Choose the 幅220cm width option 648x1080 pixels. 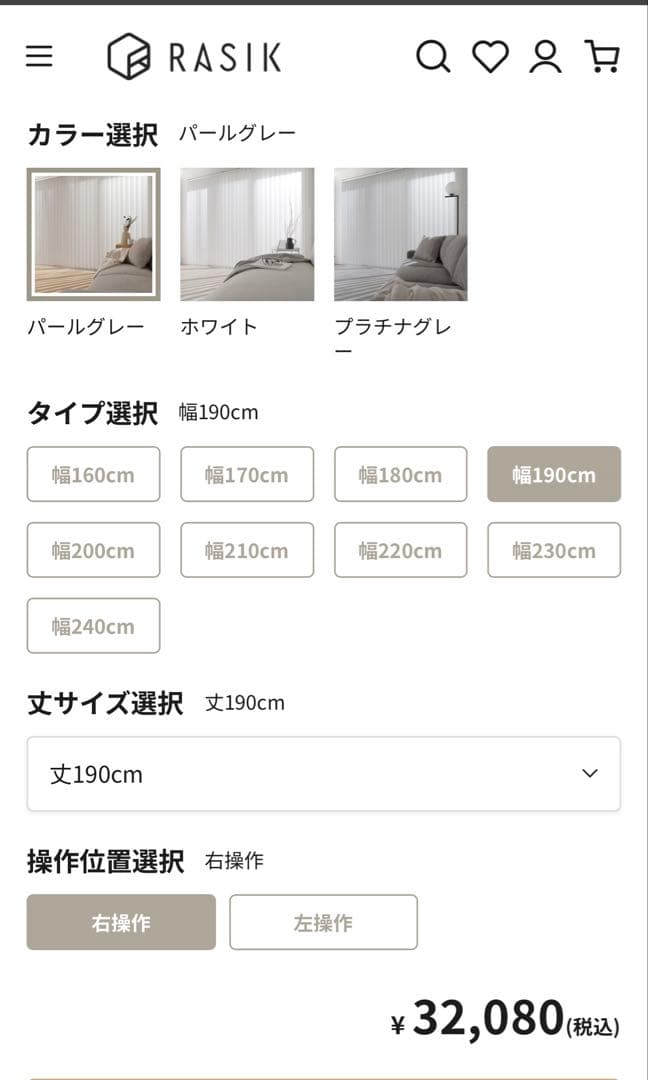coord(400,550)
